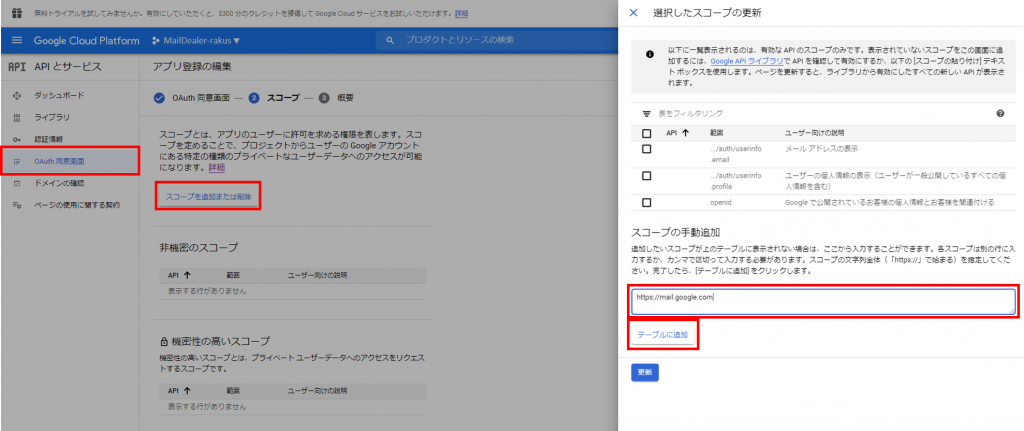Click the メールアドレスの表示 description cell

pos(822,149)
